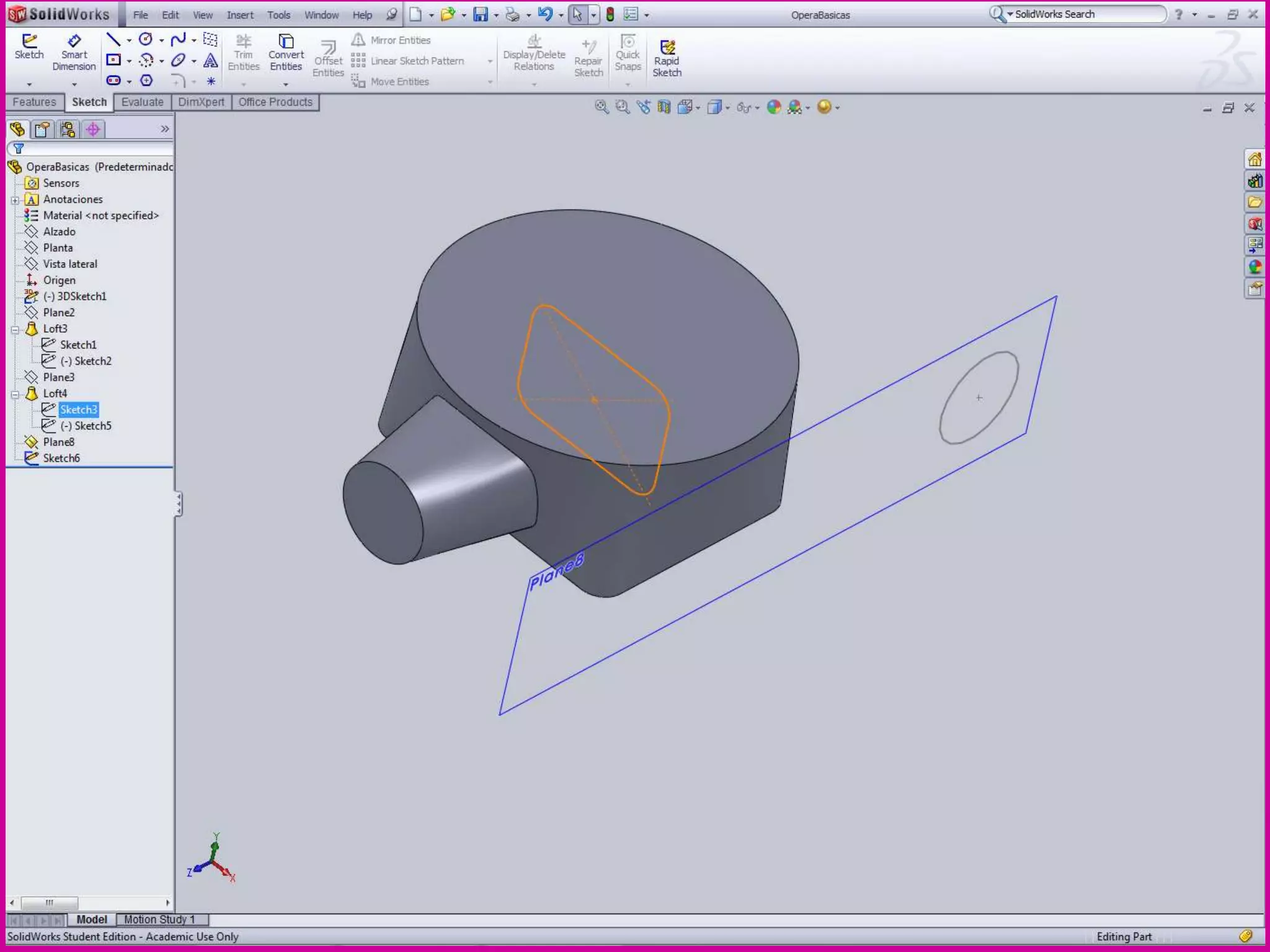Switch to the Motion Study 1 tab
Screen dimensions: 1270x952
pos(159,919)
